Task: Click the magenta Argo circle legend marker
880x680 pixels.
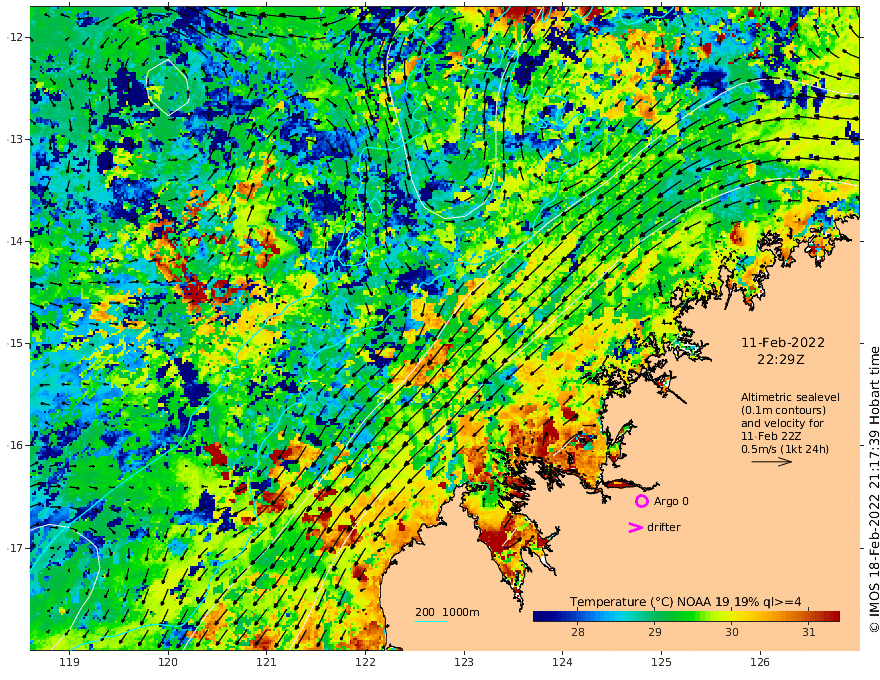Action: pos(641,501)
